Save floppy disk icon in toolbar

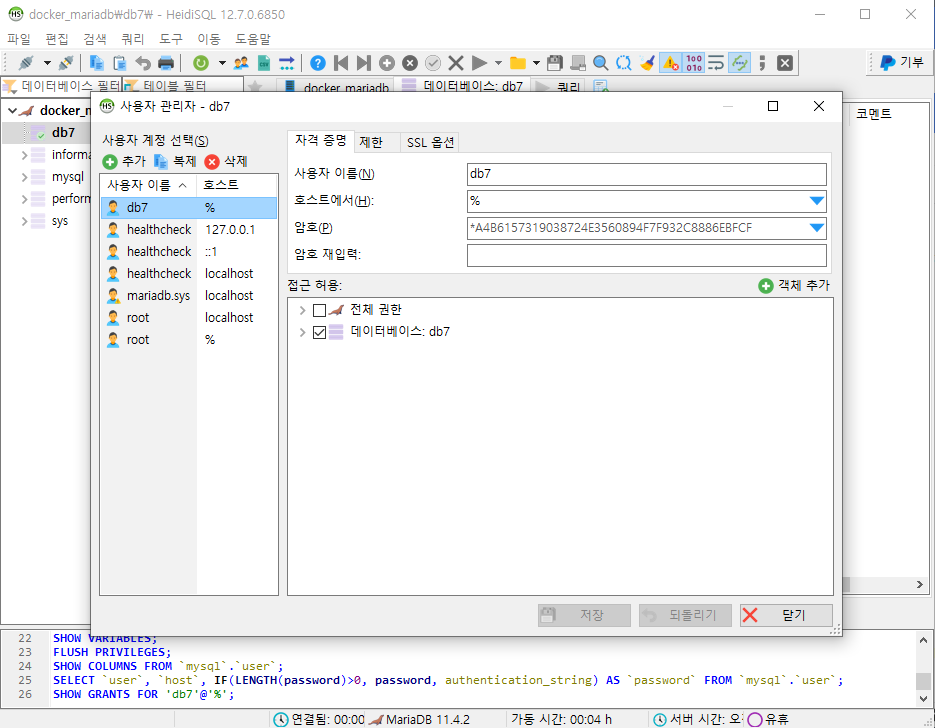pos(555,63)
